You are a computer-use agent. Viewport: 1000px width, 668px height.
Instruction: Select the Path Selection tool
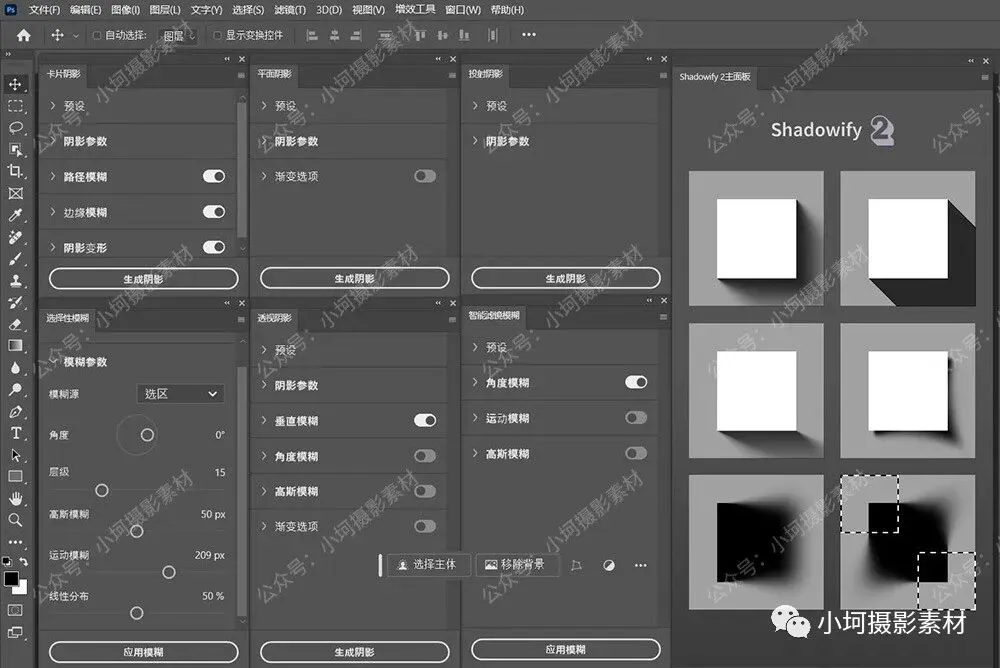[x=15, y=455]
